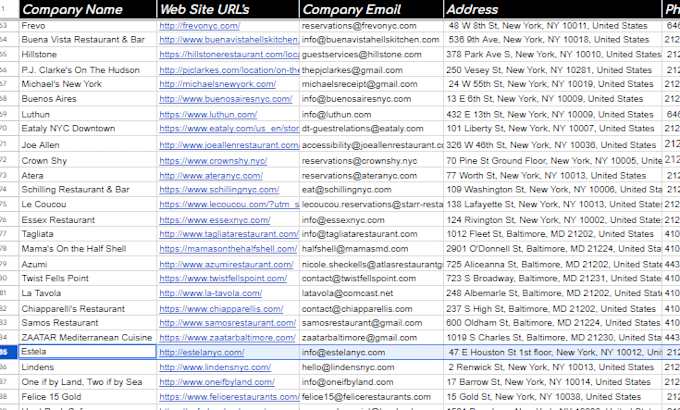Select the 1012 Fleet St Baltimore address cell
680x410 pixels.
(x=553, y=234)
